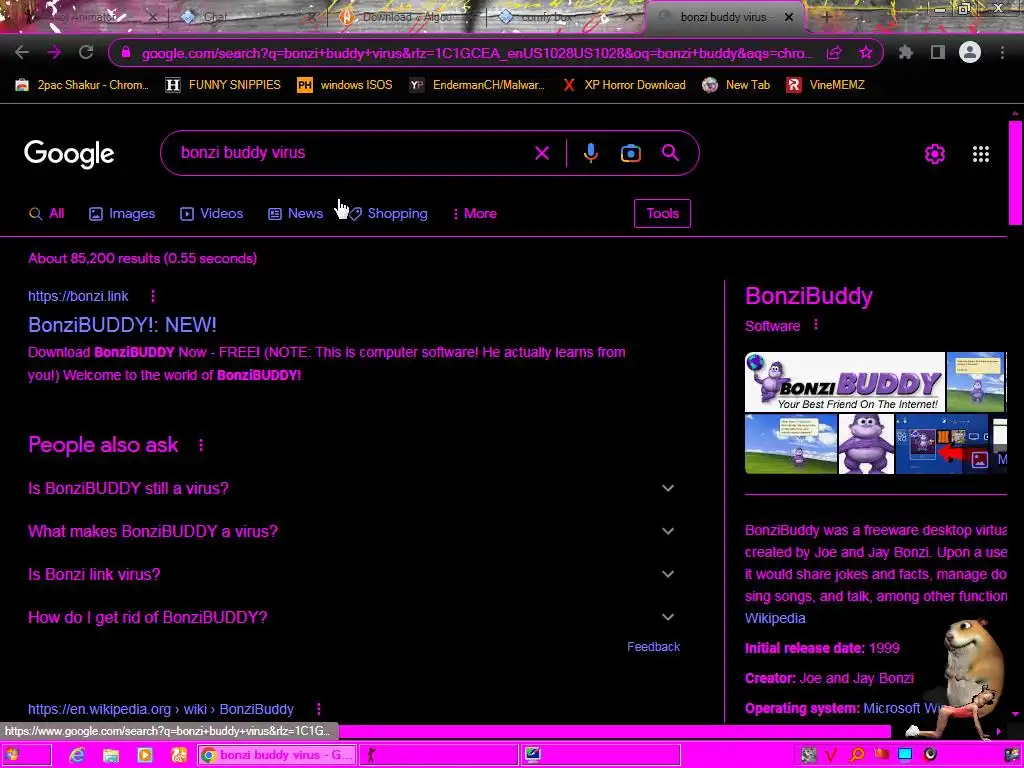Open the 'VineMEMZ' bookmark

[x=825, y=85]
